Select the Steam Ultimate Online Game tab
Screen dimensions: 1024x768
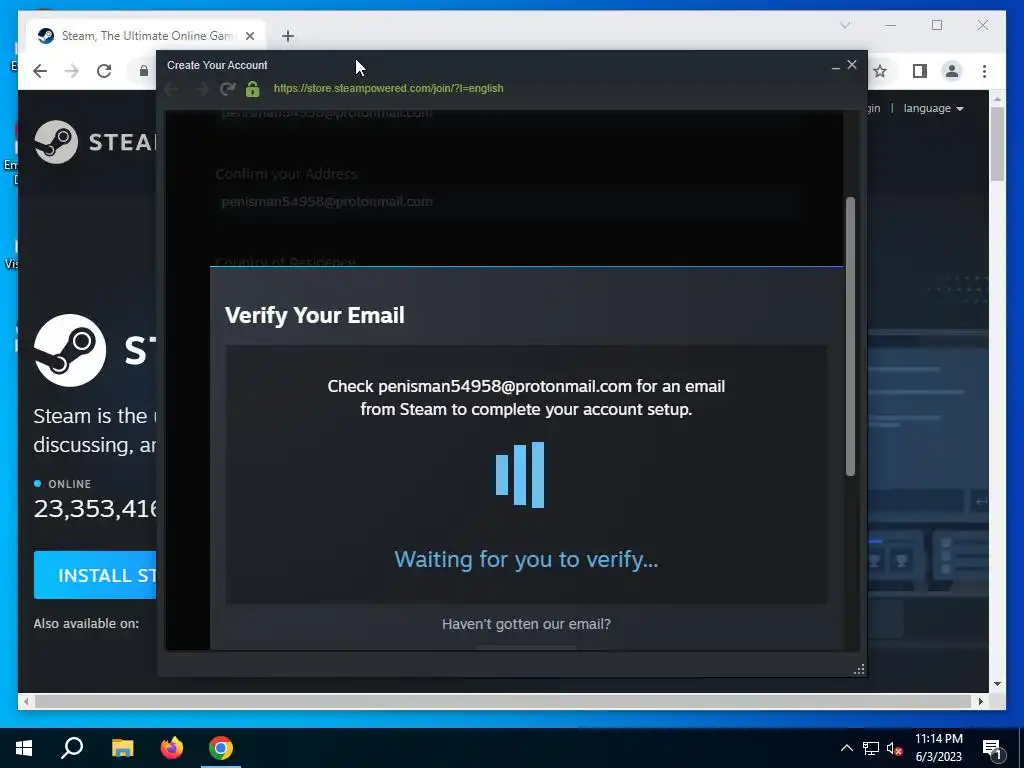[146, 36]
